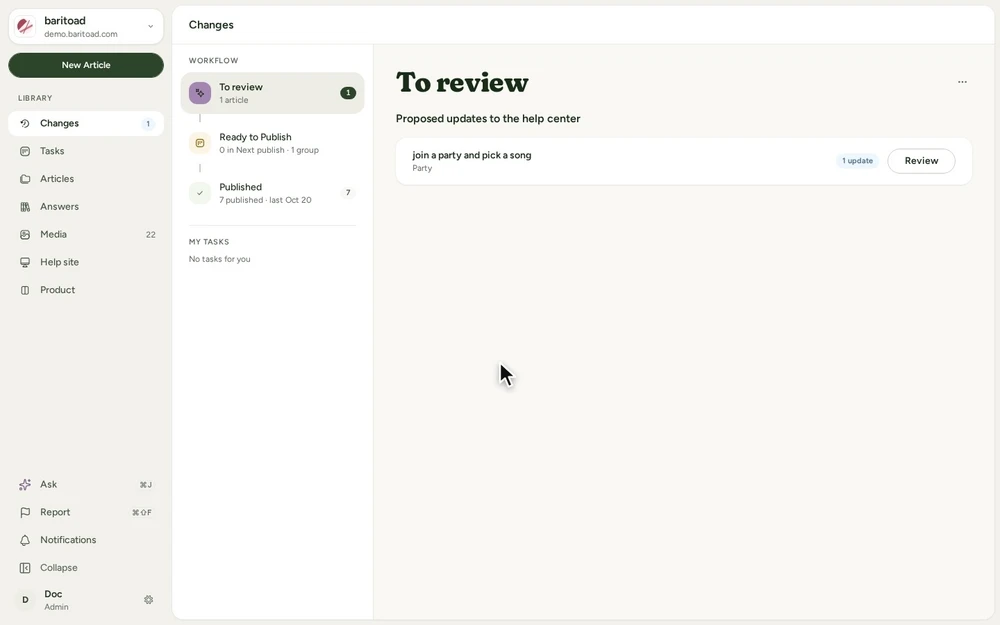
Task: Open the Answers section label
Action: click(59, 207)
